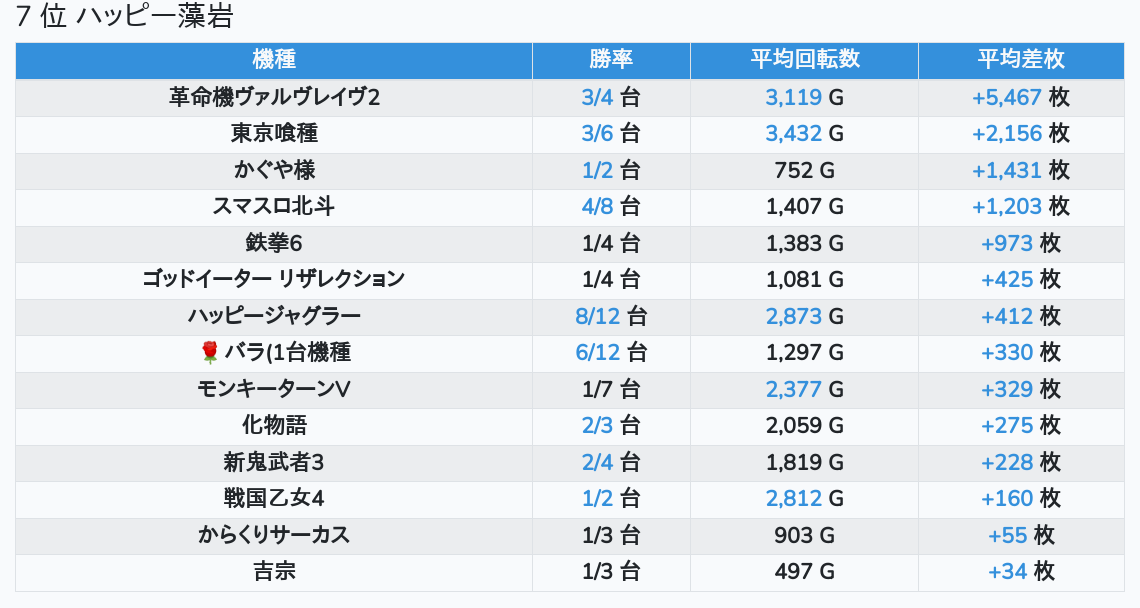Image resolution: width=1140 pixels, height=608 pixels.
Task: Select the モンキーターンV row name
Action: point(274,389)
